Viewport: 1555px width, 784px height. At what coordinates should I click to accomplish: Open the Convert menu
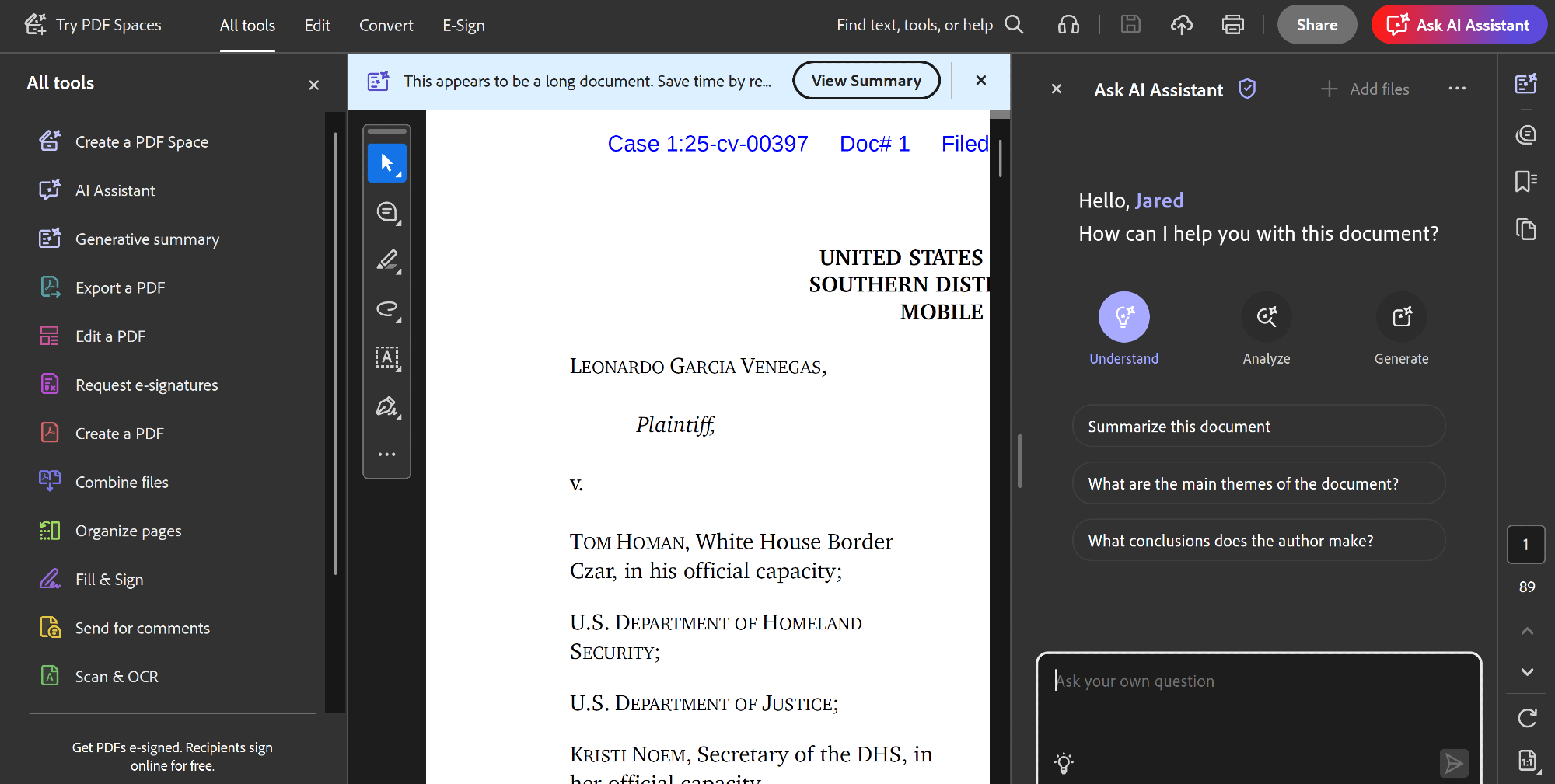click(386, 26)
